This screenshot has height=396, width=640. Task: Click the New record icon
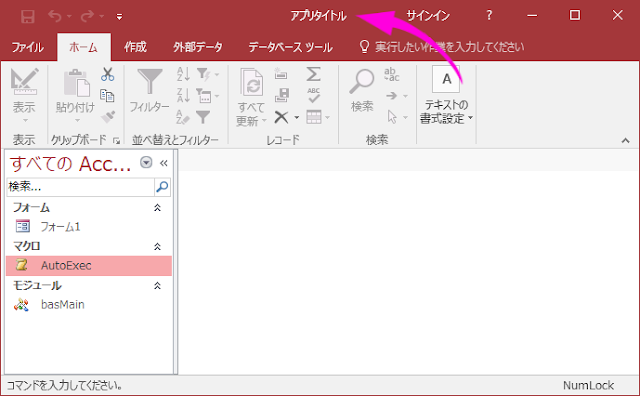(x=281, y=74)
